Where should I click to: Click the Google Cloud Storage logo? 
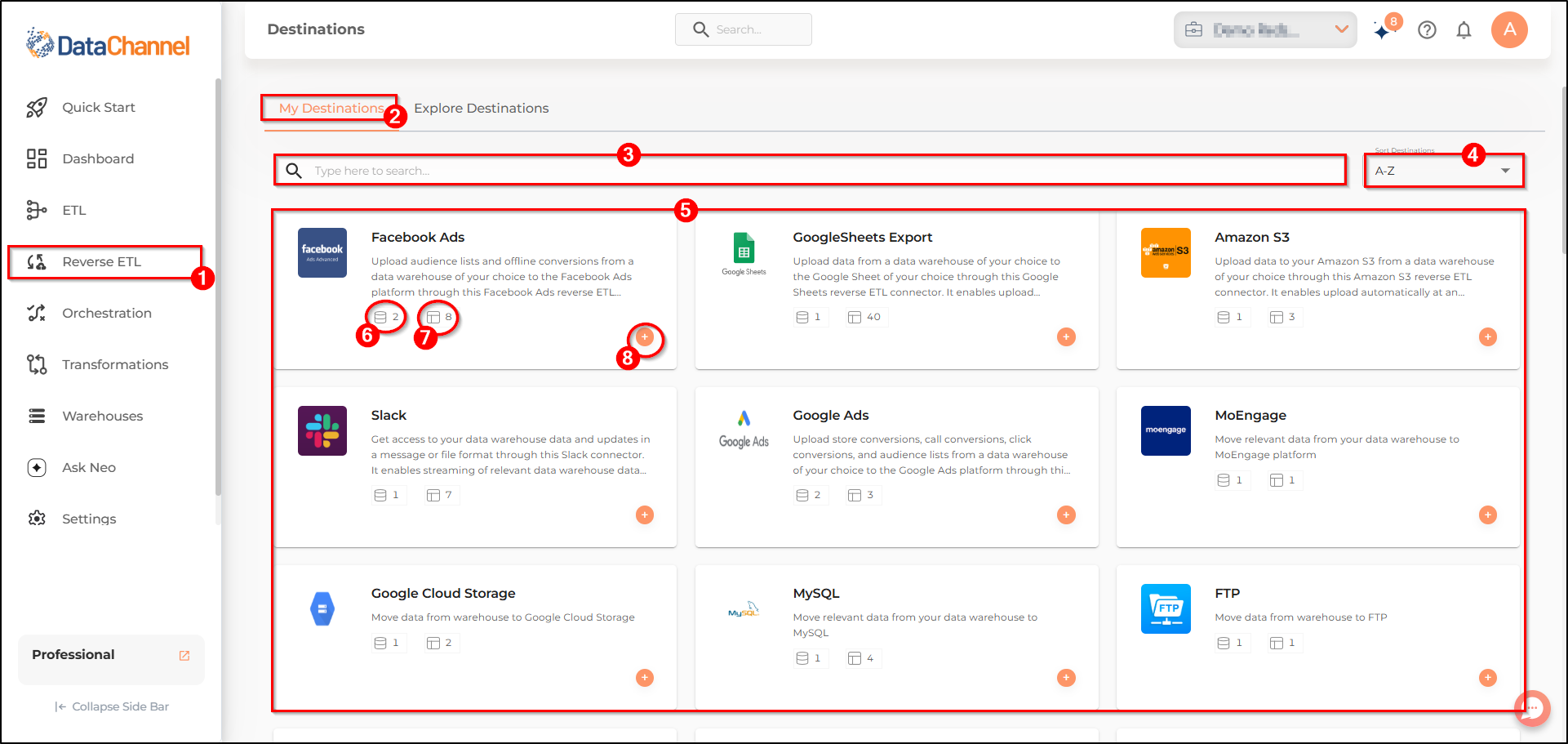322,608
